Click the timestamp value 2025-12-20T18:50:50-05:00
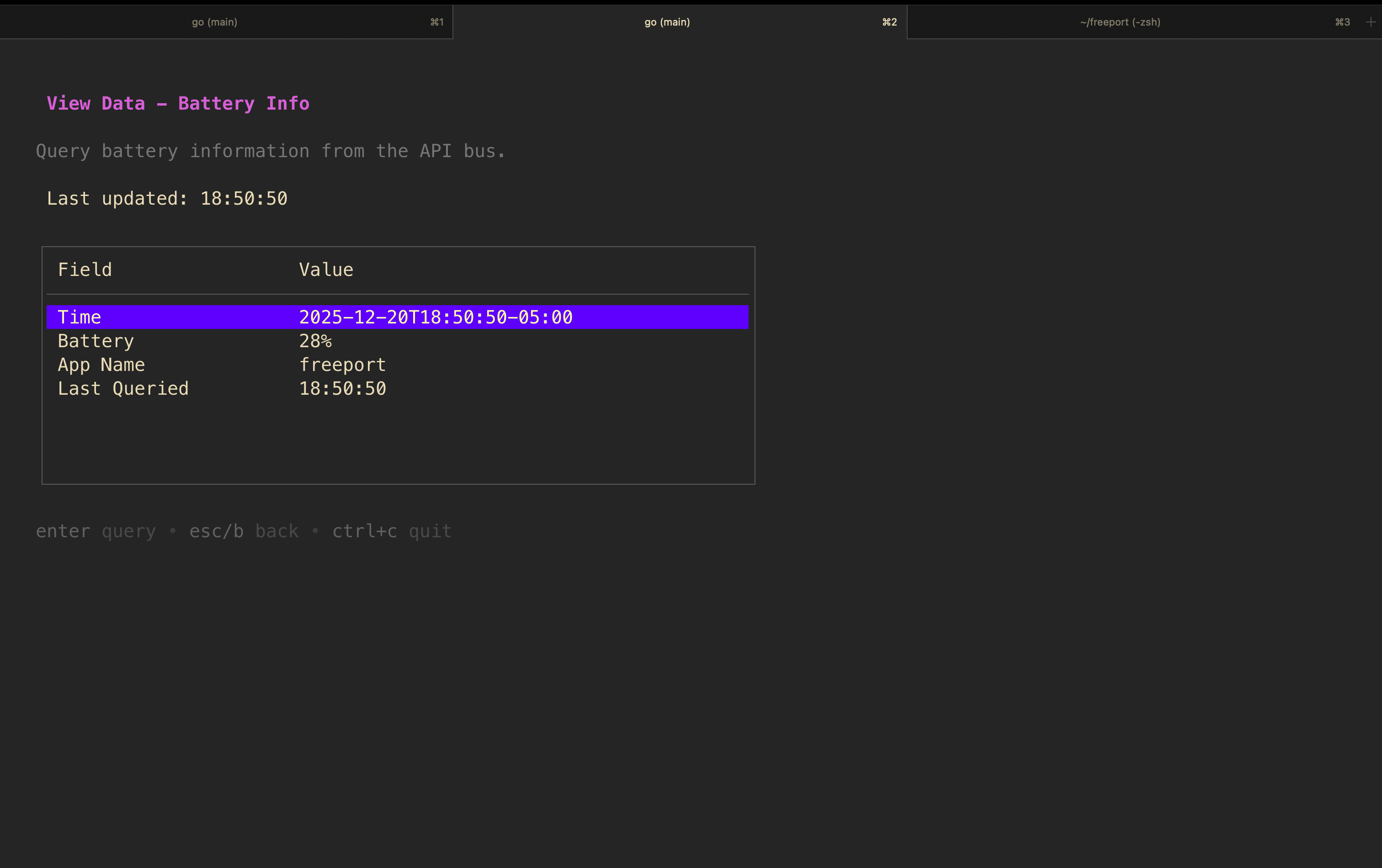Image resolution: width=1382 pixels, height=868 pixels. (x=436, y=317)
